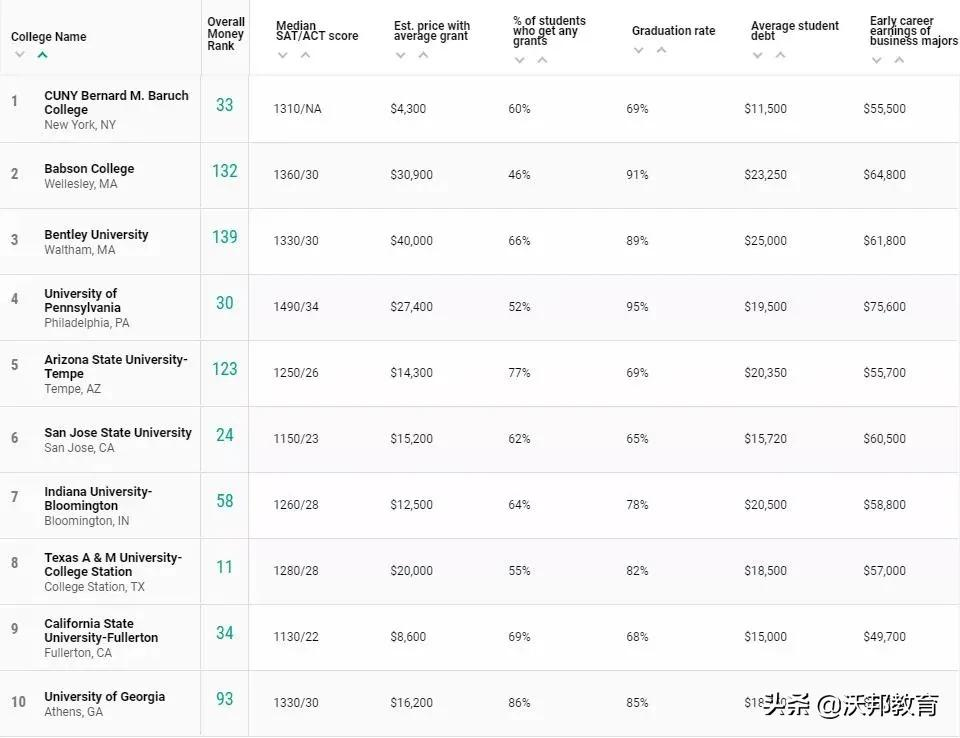Click the descending sort arrow under Est. price with average grant
This screenshot has height=738, width=960.
click(x=401, y=57)
